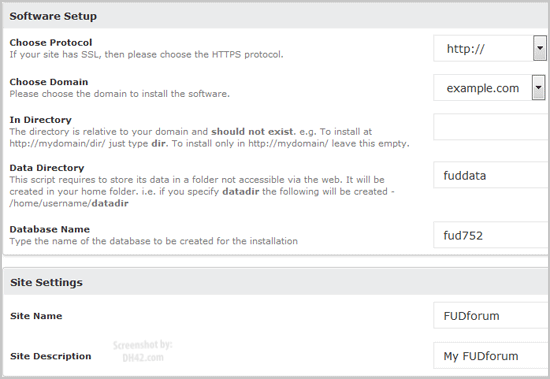Click the Site Name label
550x379 pixels.
pyautogui.click(x=36, y=316)
